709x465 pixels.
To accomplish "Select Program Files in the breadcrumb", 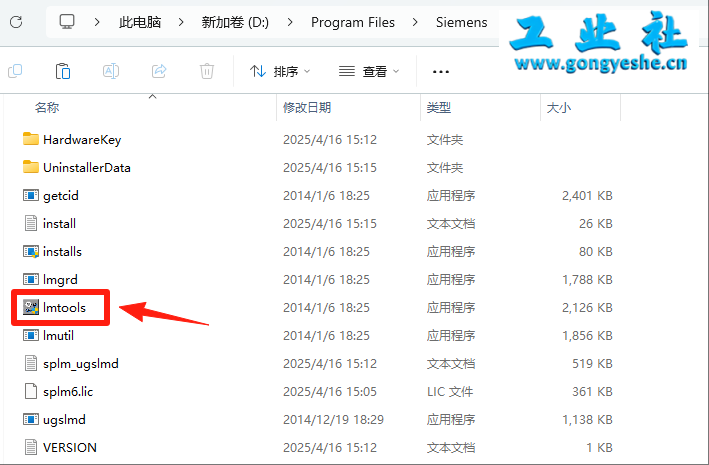I will [x=353, y=22].
